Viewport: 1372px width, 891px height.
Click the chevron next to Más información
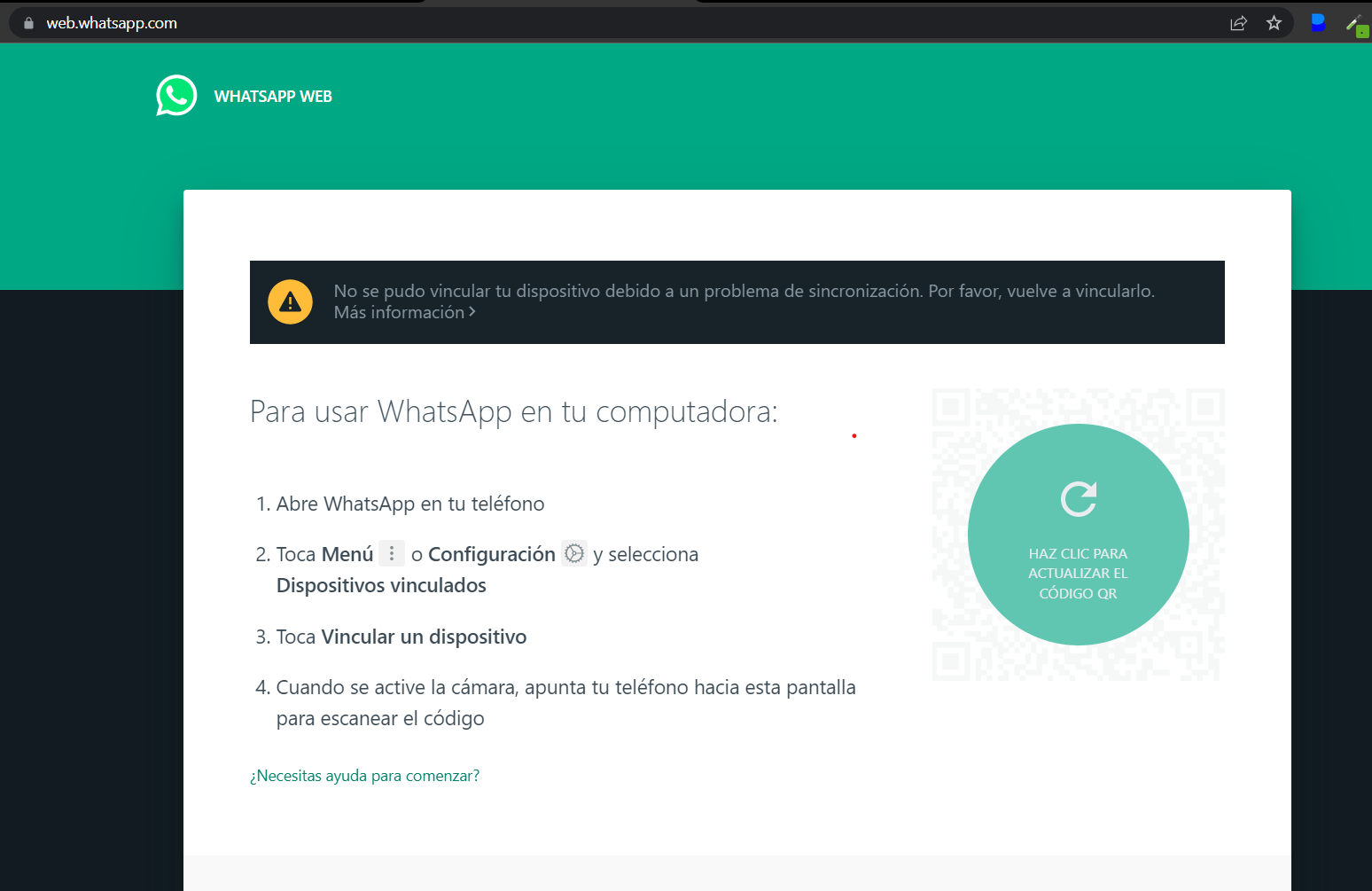[x=472, y=312]
